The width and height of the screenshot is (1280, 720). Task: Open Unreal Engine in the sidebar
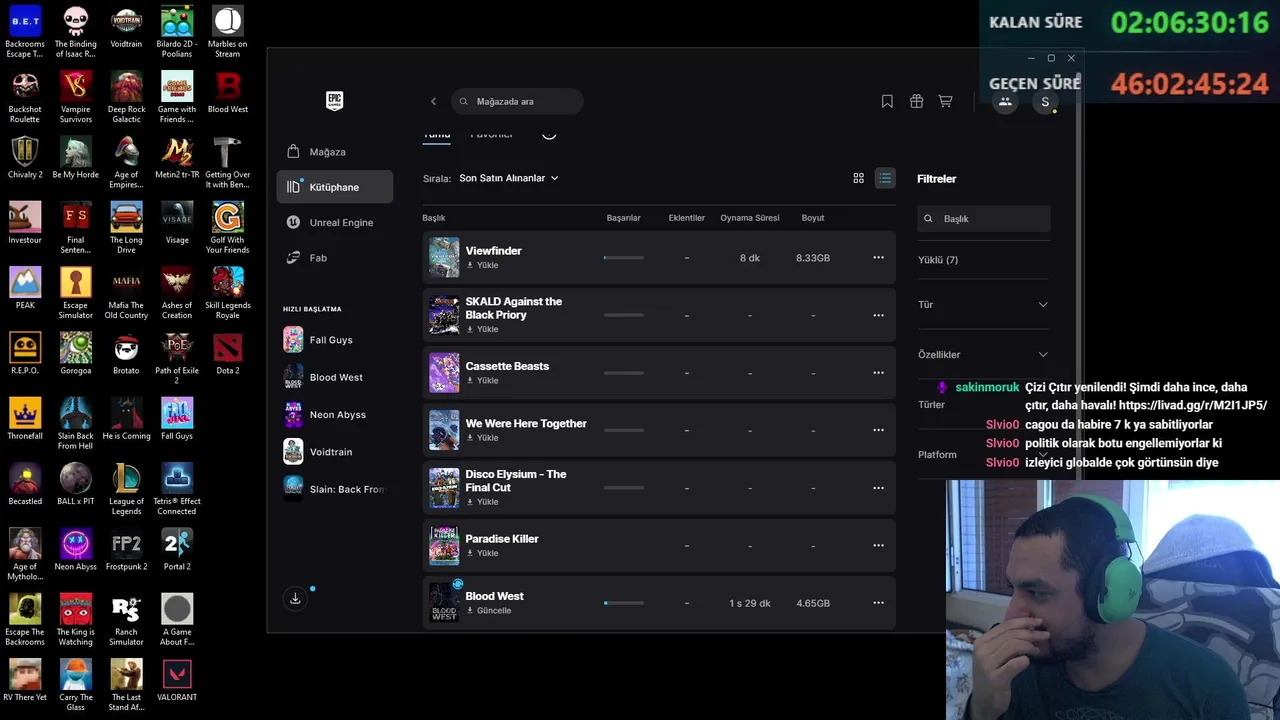pos(335,222)
